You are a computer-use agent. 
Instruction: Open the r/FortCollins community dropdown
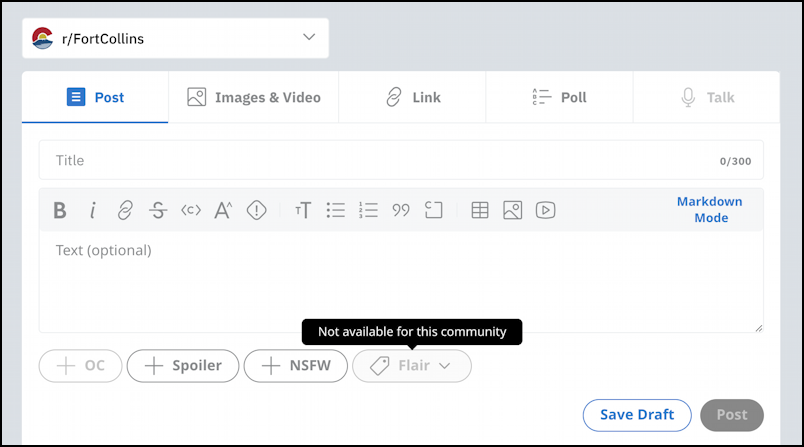click(x=175, y=38)
